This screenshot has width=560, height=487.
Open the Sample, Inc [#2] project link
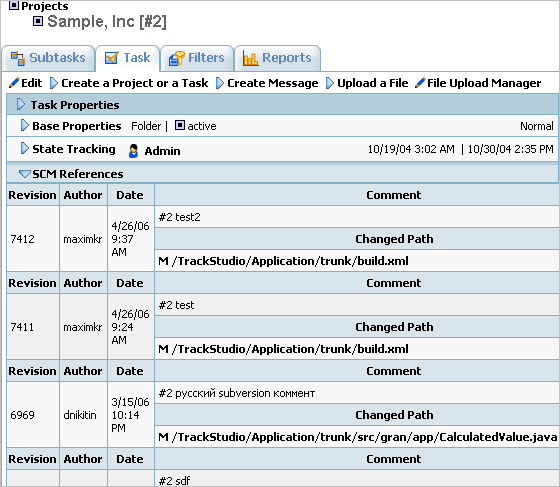107,21
